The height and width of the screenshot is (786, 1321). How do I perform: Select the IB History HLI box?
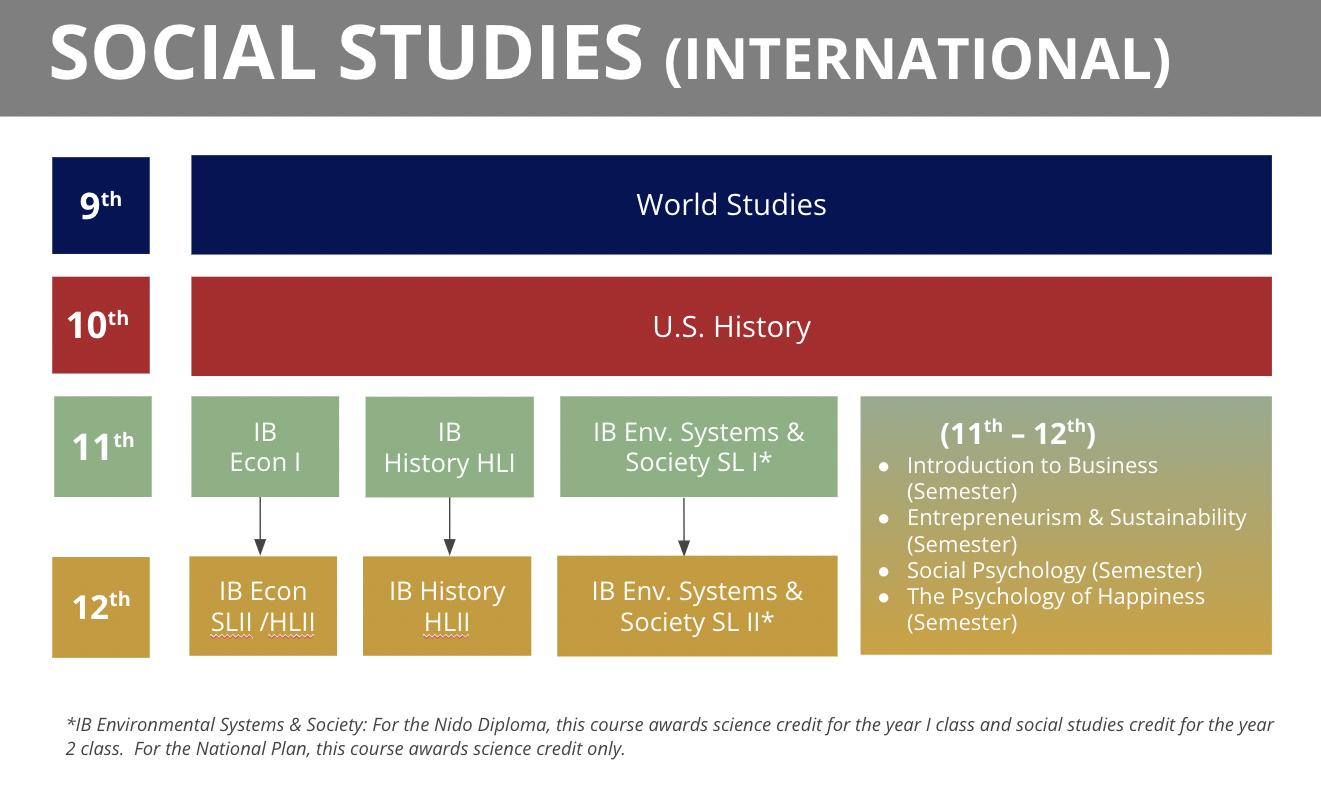point(449,447)
